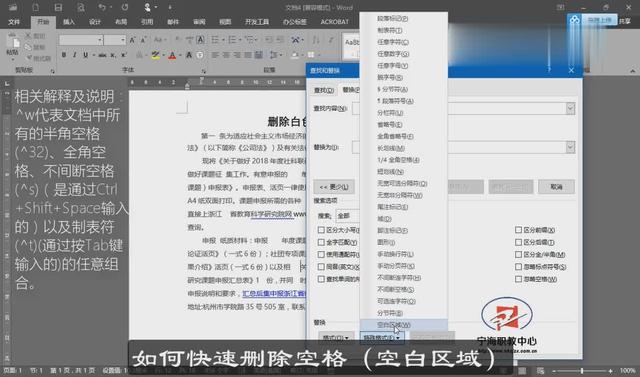Click the Undo arrow in quick access toolbar
640x377 pixels.
pyautogui.click(x=102, y=7)
